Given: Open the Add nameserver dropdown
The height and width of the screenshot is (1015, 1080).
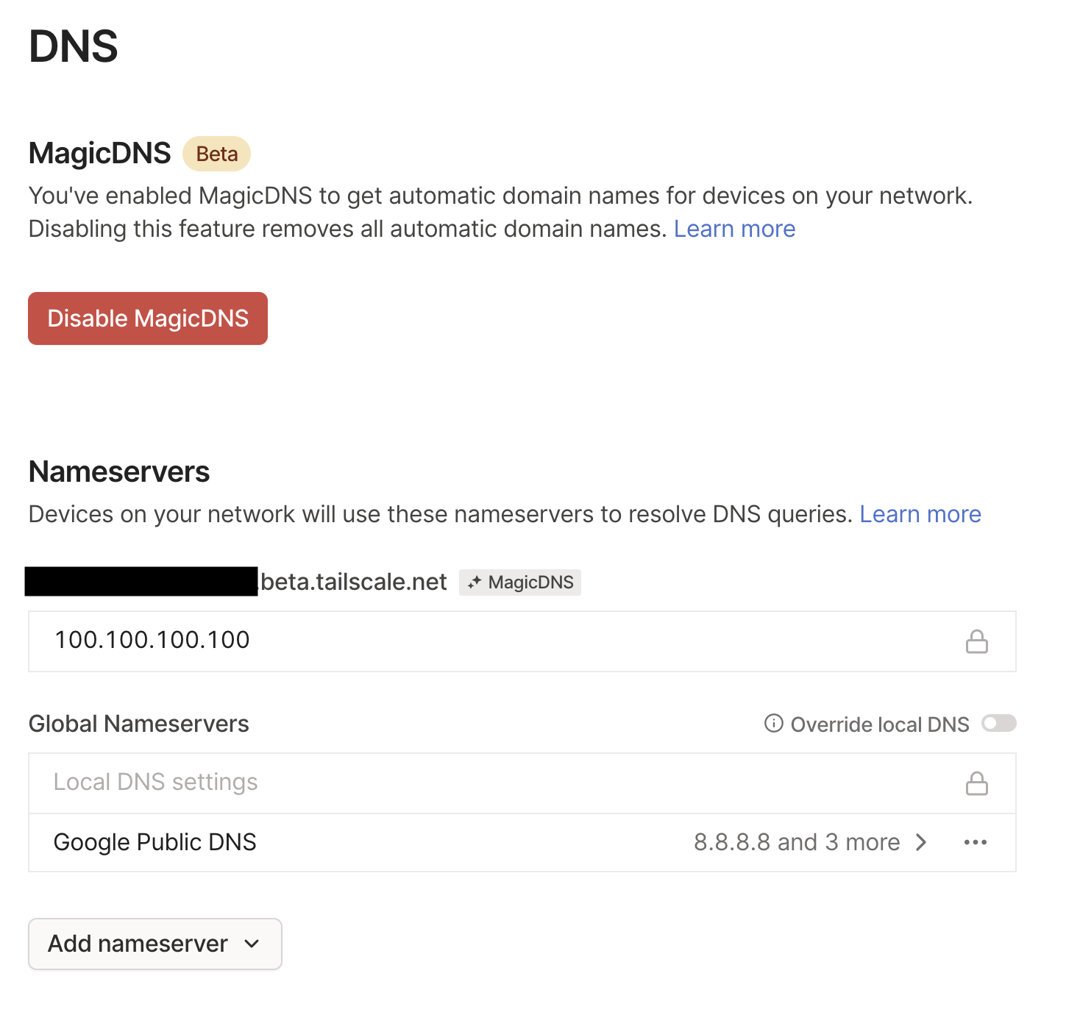Looking at the screenshot, I should 155,943.
